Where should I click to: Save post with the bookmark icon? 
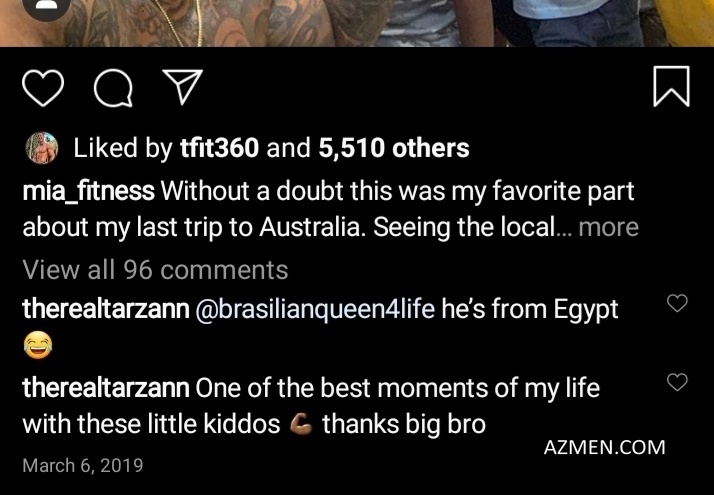click(671, 87)
